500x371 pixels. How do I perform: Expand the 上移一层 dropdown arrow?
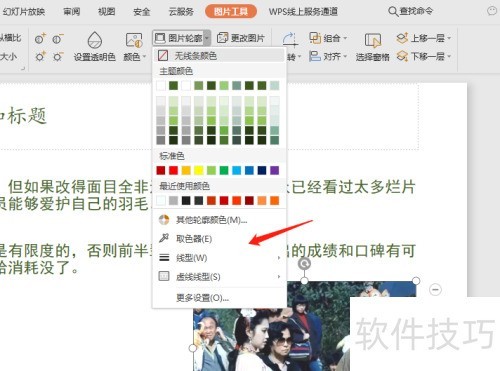449,38
